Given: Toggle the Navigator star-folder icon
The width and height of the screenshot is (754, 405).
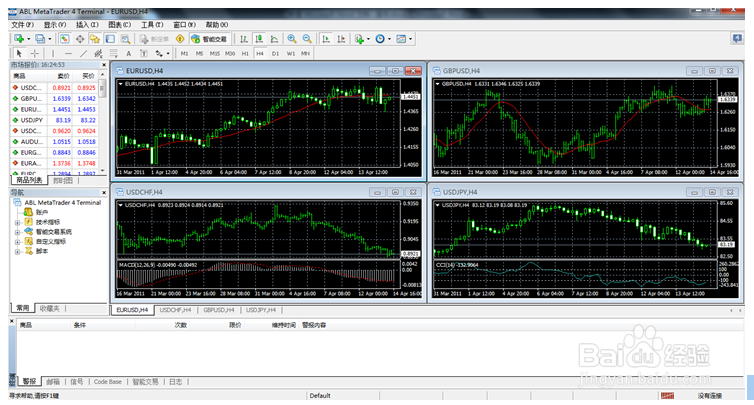Looking at the screenshot, I should (95, 39).
